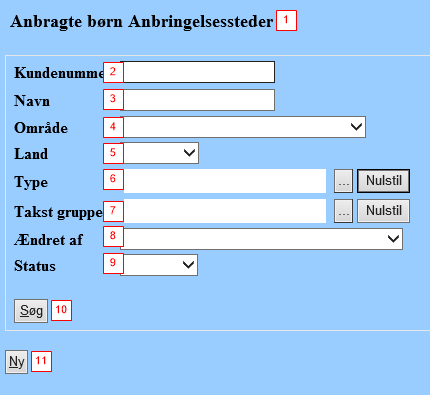The width and height of the screenshot is (430, 395).
Task: Click red marker 1 beside page title
Action: pyautogui.click(x=286, y=21)
